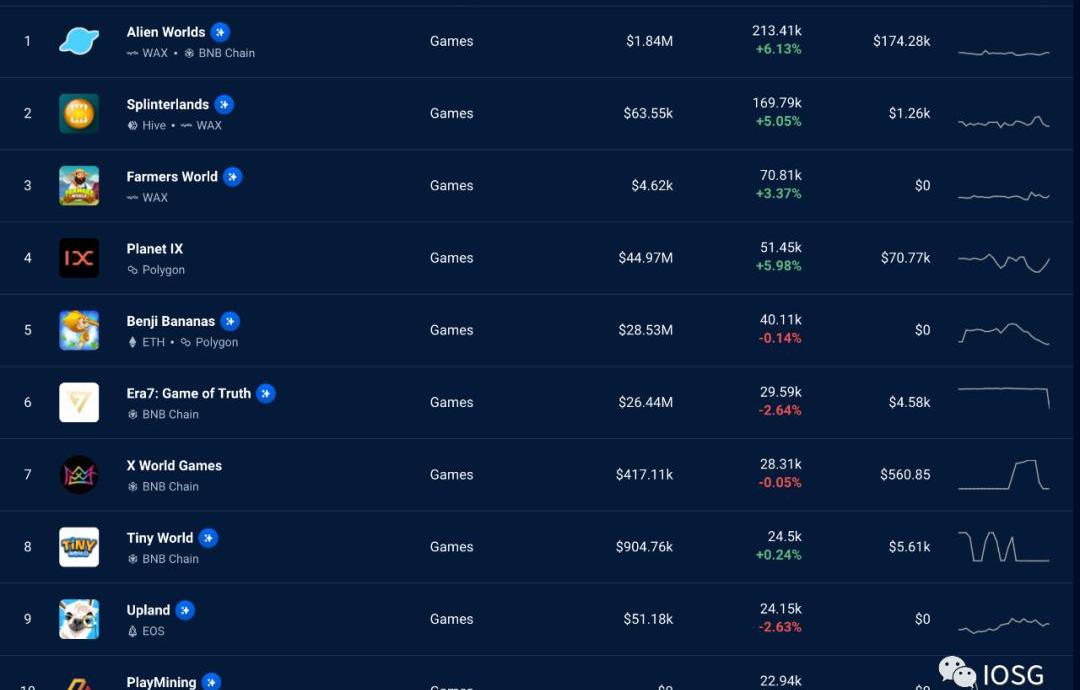Click the Planet IX logo icon
The width and height of the screenshot is (1080, 690).
coord(79,258)
